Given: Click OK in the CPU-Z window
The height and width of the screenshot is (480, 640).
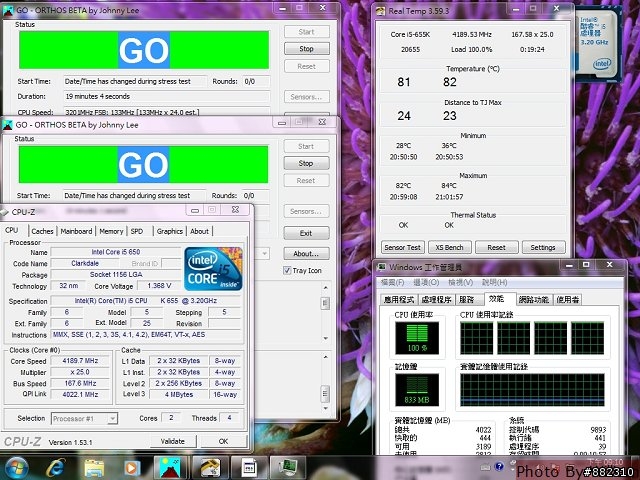Looking at the screenshot, I should tap(223, 441).
